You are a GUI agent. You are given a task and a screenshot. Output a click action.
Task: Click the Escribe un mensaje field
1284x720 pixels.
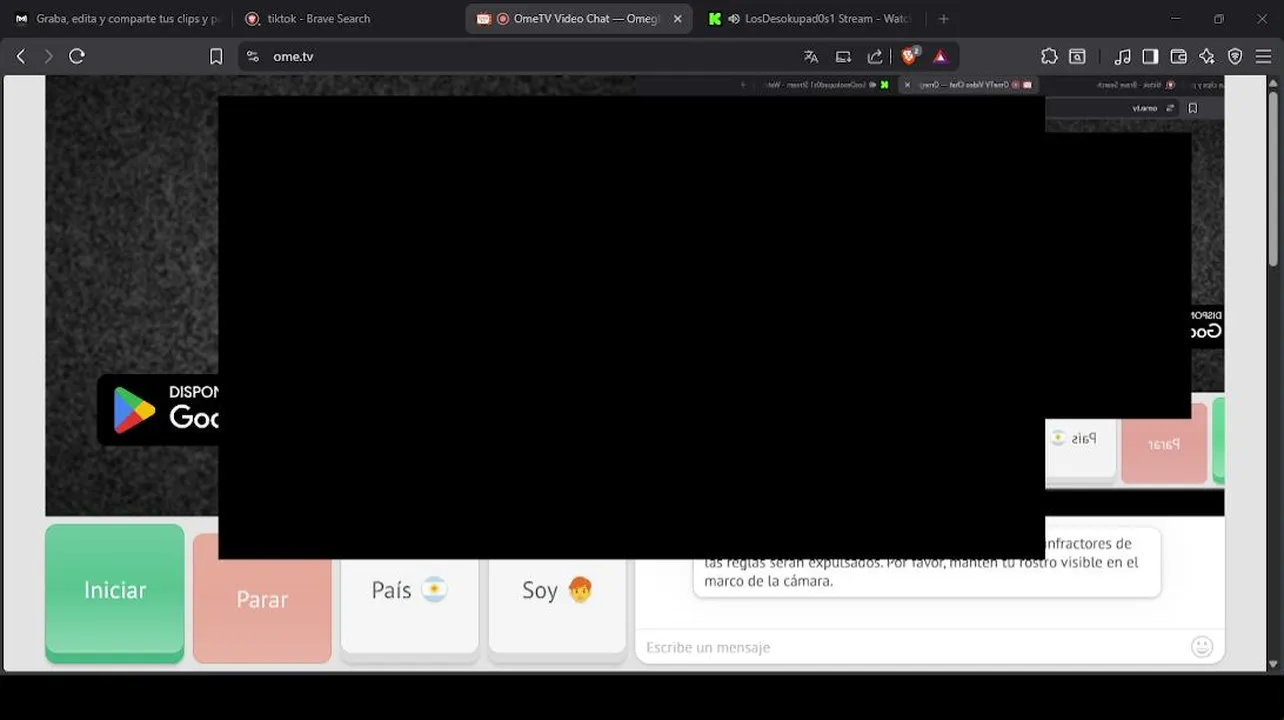tap(915, 647)
